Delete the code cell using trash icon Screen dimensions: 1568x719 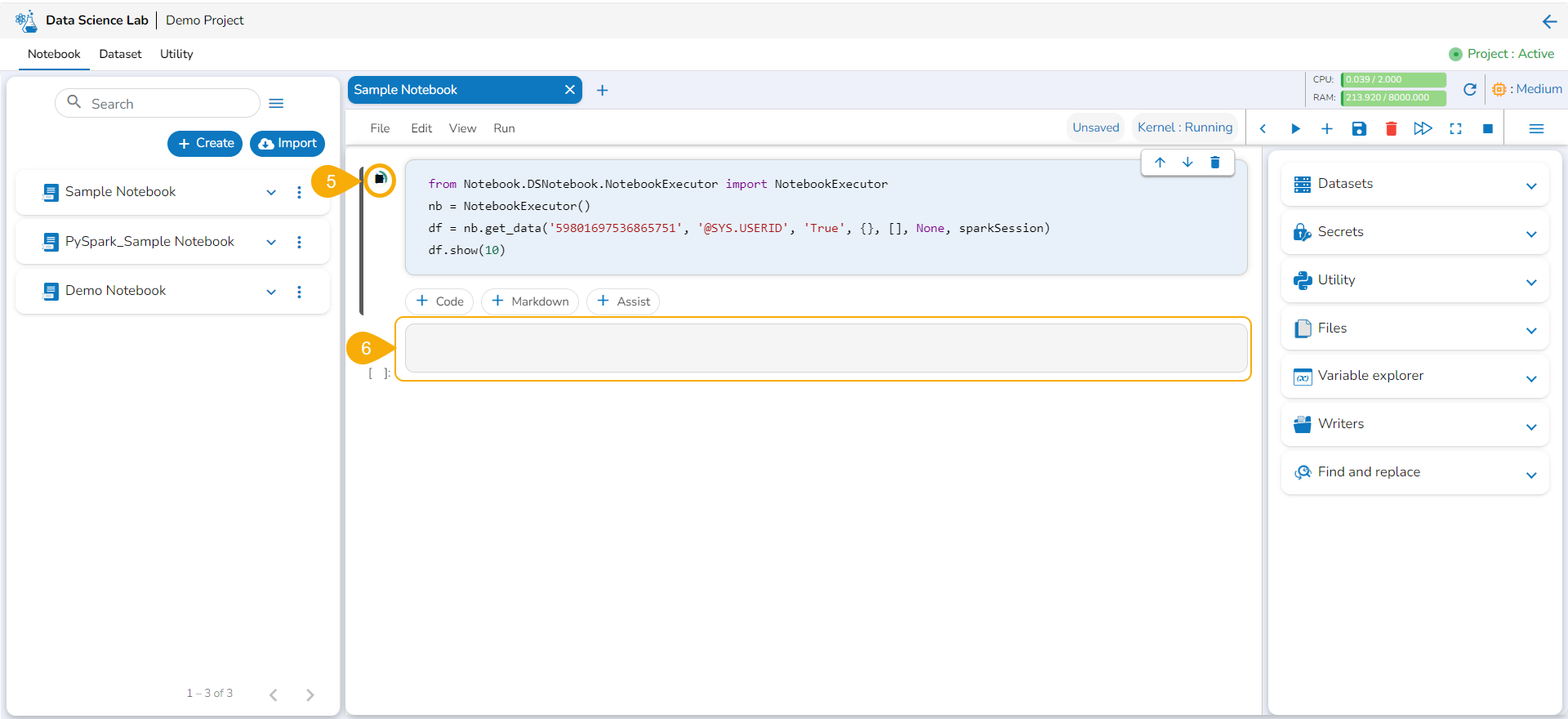pos(1214,163)
